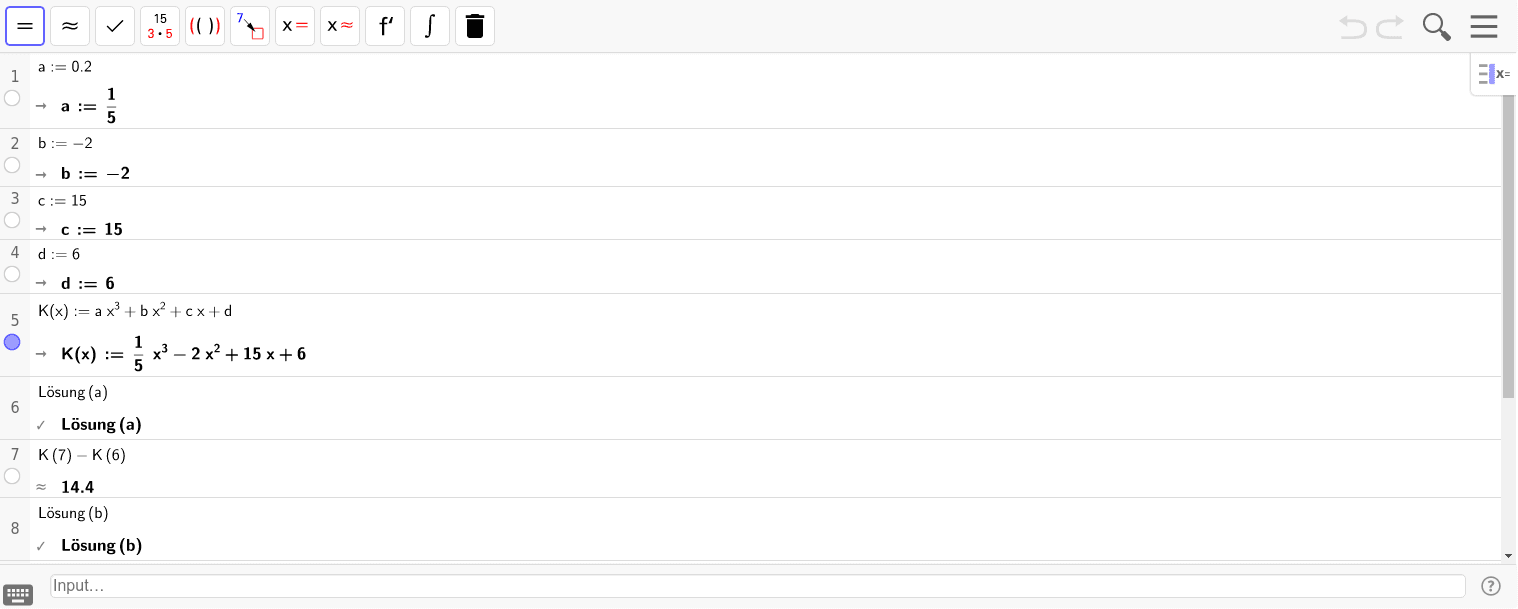This screenshot has height=609, width=1518.
Task: Pick the Integral tool
Action: point(430,26)
